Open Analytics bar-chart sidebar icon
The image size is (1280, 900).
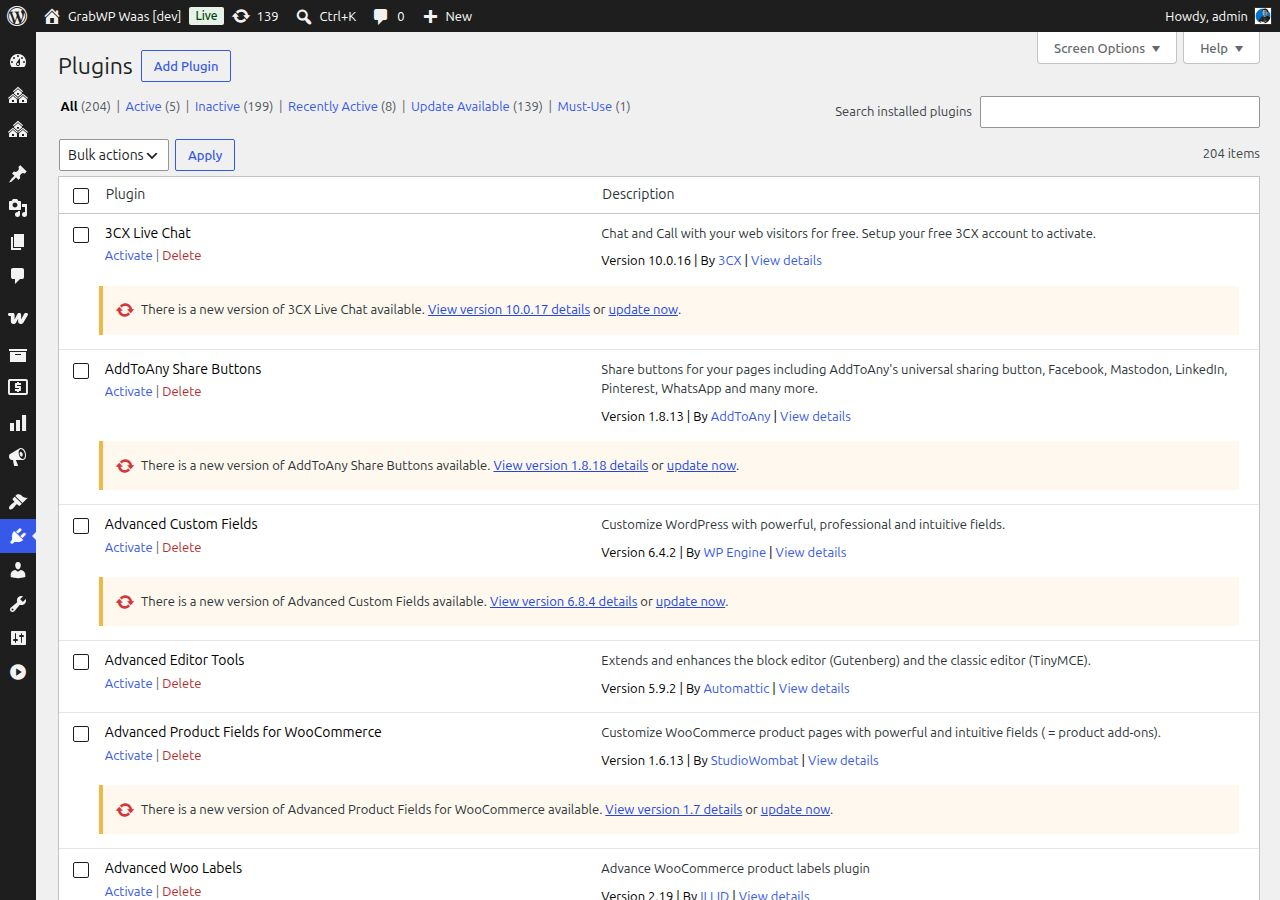coord(18,423)
